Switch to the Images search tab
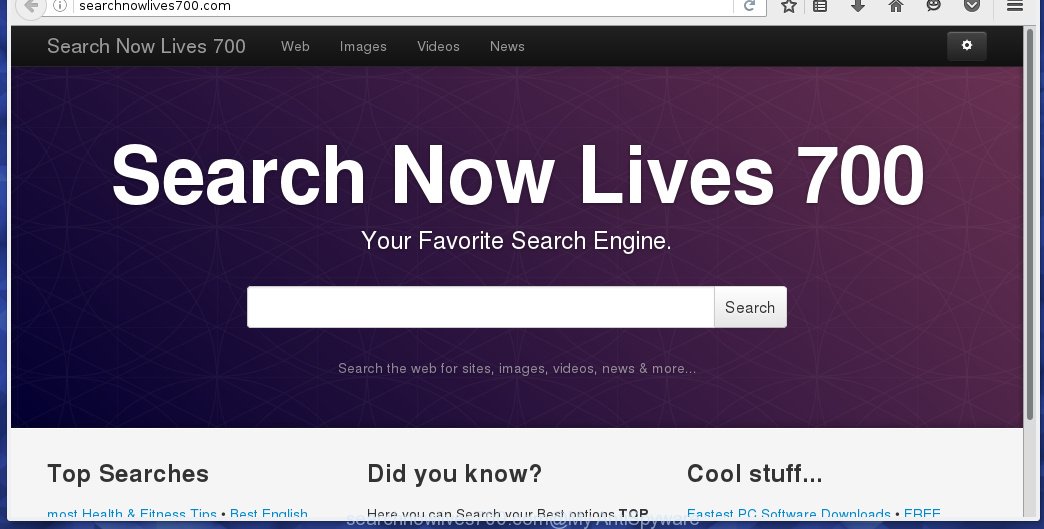Viewport: 1044px width, 529px height. tap(363, 47)
